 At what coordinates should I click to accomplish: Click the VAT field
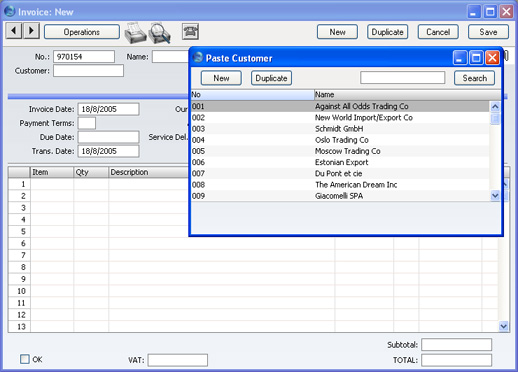click(178, 360)
